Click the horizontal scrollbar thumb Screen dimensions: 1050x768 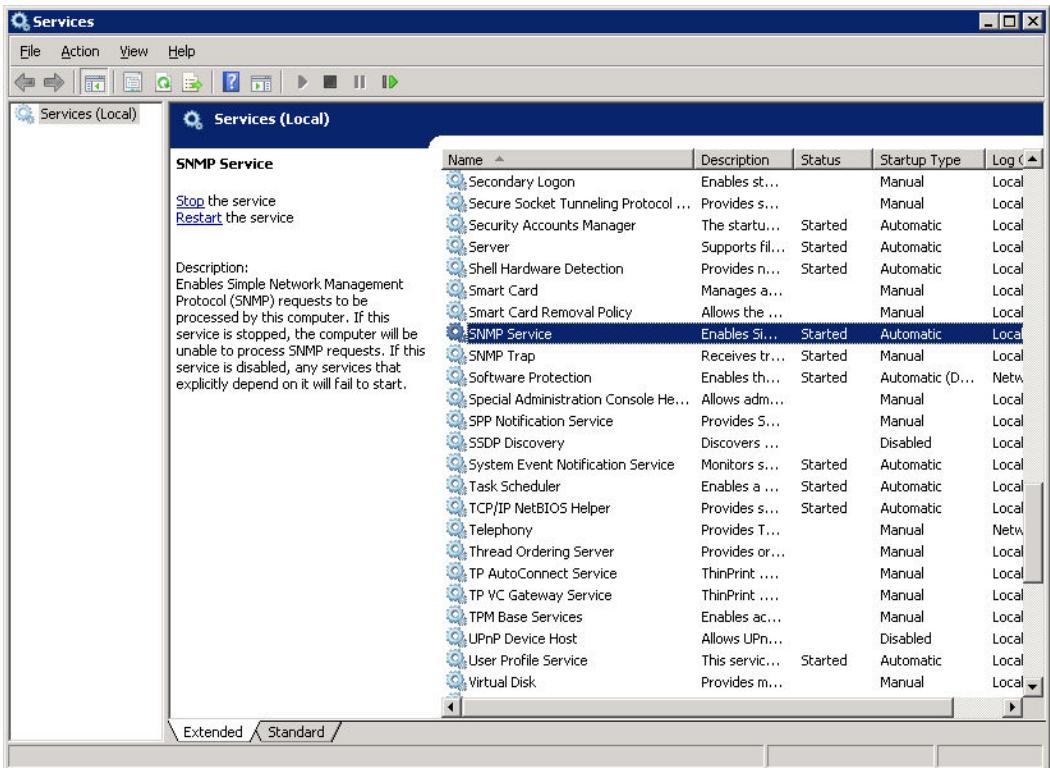click(706, 706)
